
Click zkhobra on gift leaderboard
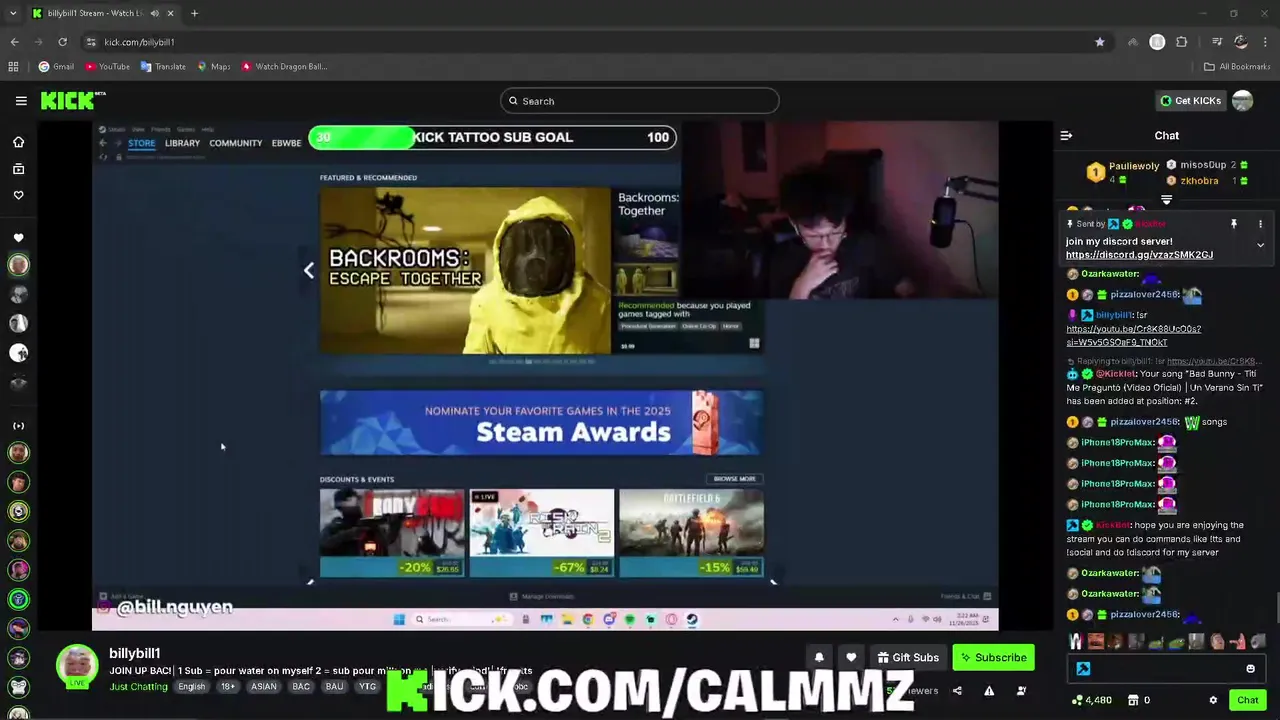(x=1199, y=181)
